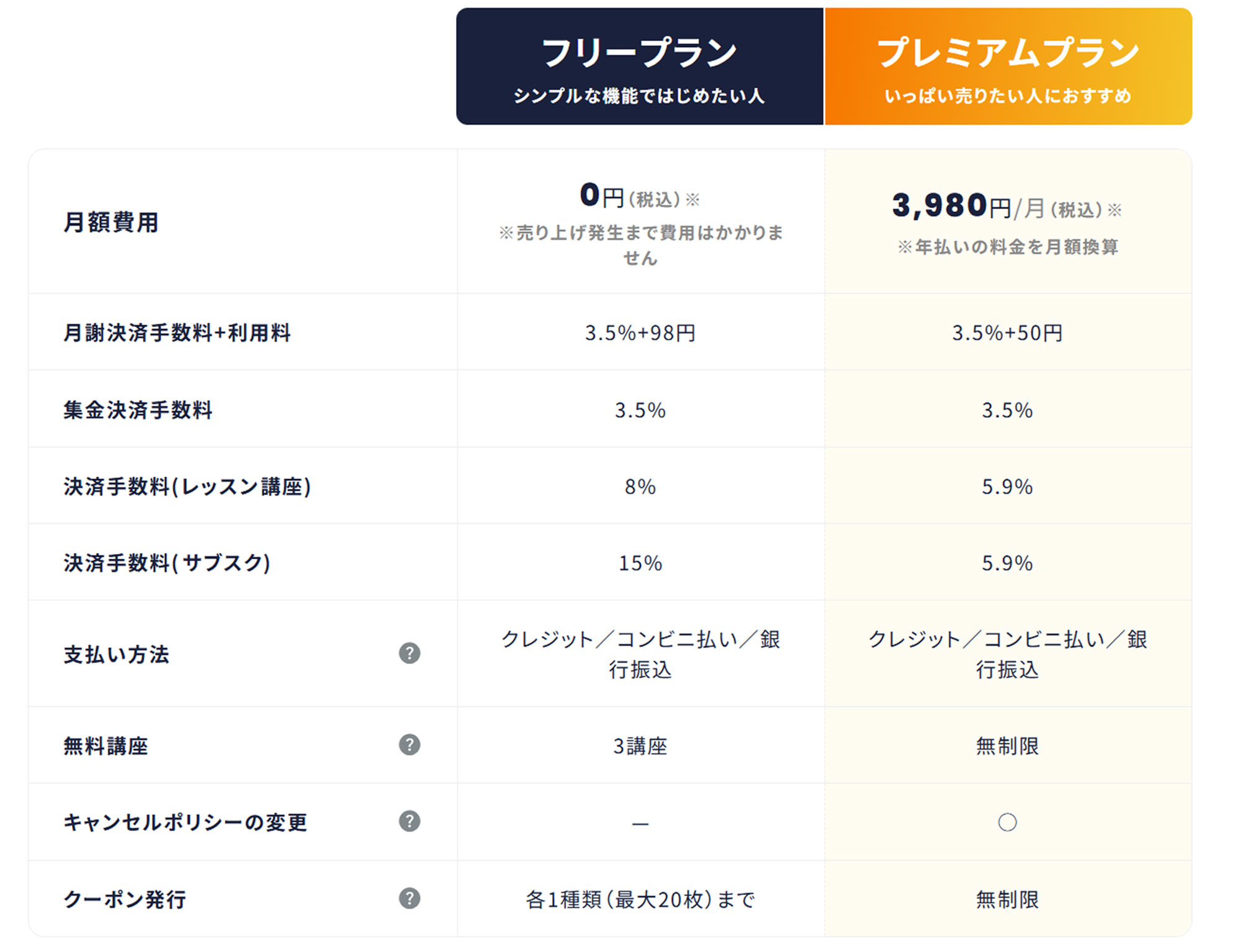
Task: Click the dash mark in Free cancel policy cell
Action: 640,824
